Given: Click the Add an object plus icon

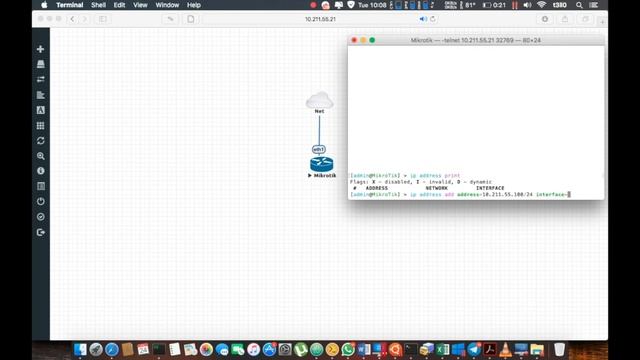Looking at the screenshot, I should click(40, 49).
